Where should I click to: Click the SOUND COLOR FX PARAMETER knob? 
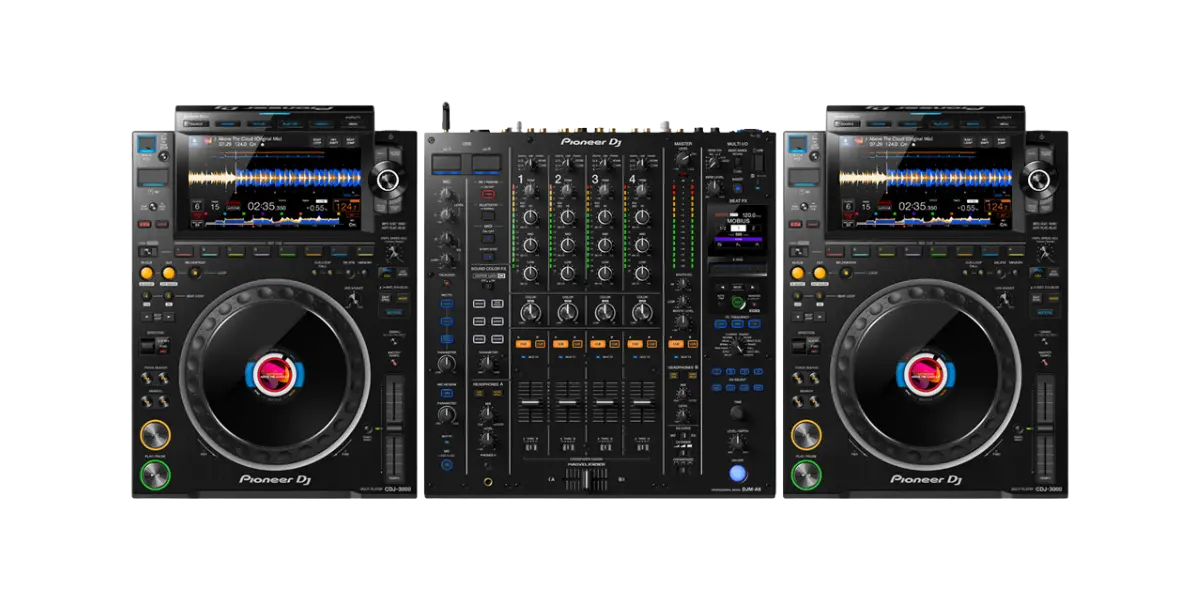[487, 363]
